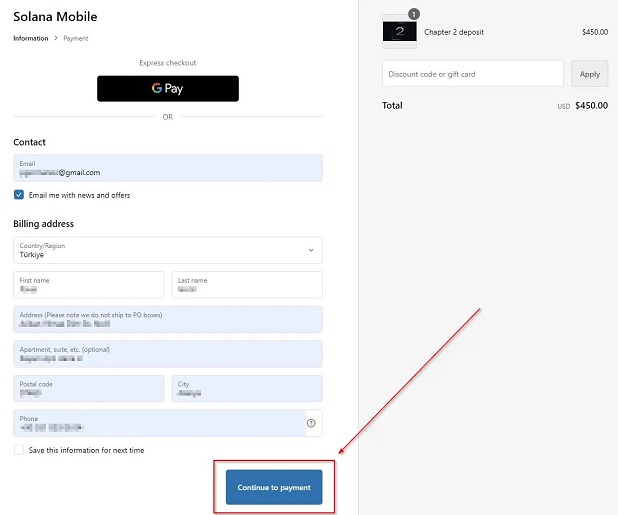Enable Save this information for next time
Viewport: 618px width, 515px height.
(x=19, y=450)
